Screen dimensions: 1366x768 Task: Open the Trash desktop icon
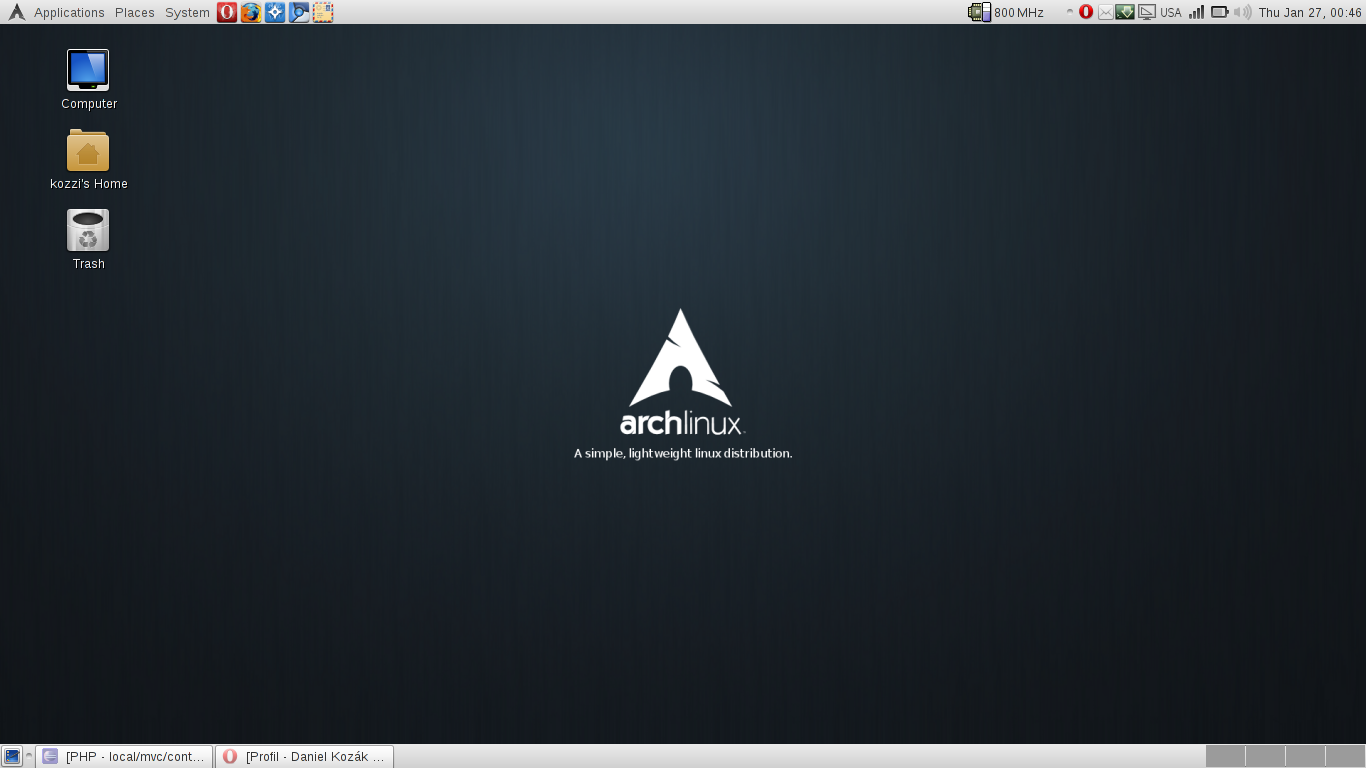[88, 239]
